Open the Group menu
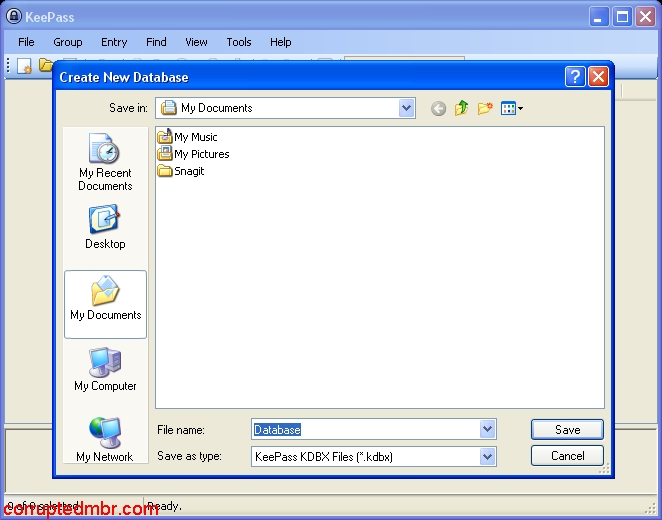The height and width of the screenshot is (520, 662). point(68,42)
